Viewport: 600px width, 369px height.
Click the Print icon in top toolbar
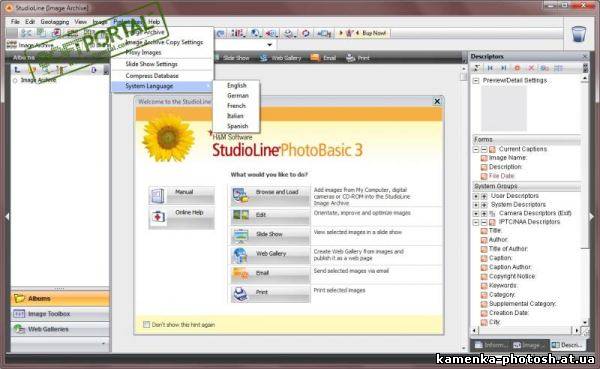coord(351,58)
